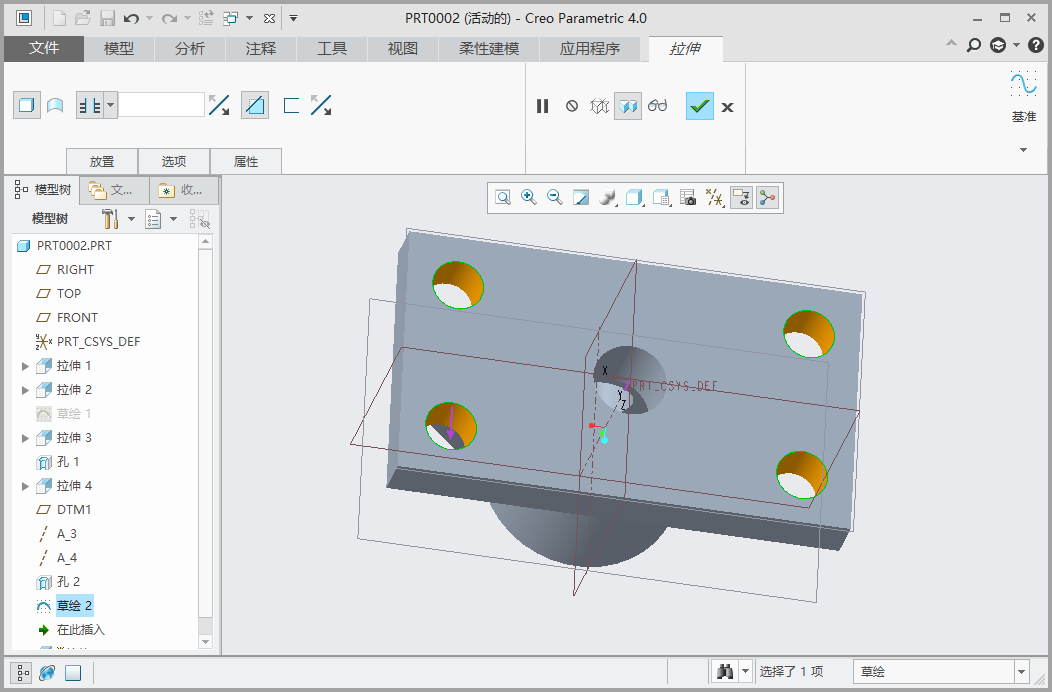
Task: Toggle the glasses feature preview mode
Action: point(657,106)
